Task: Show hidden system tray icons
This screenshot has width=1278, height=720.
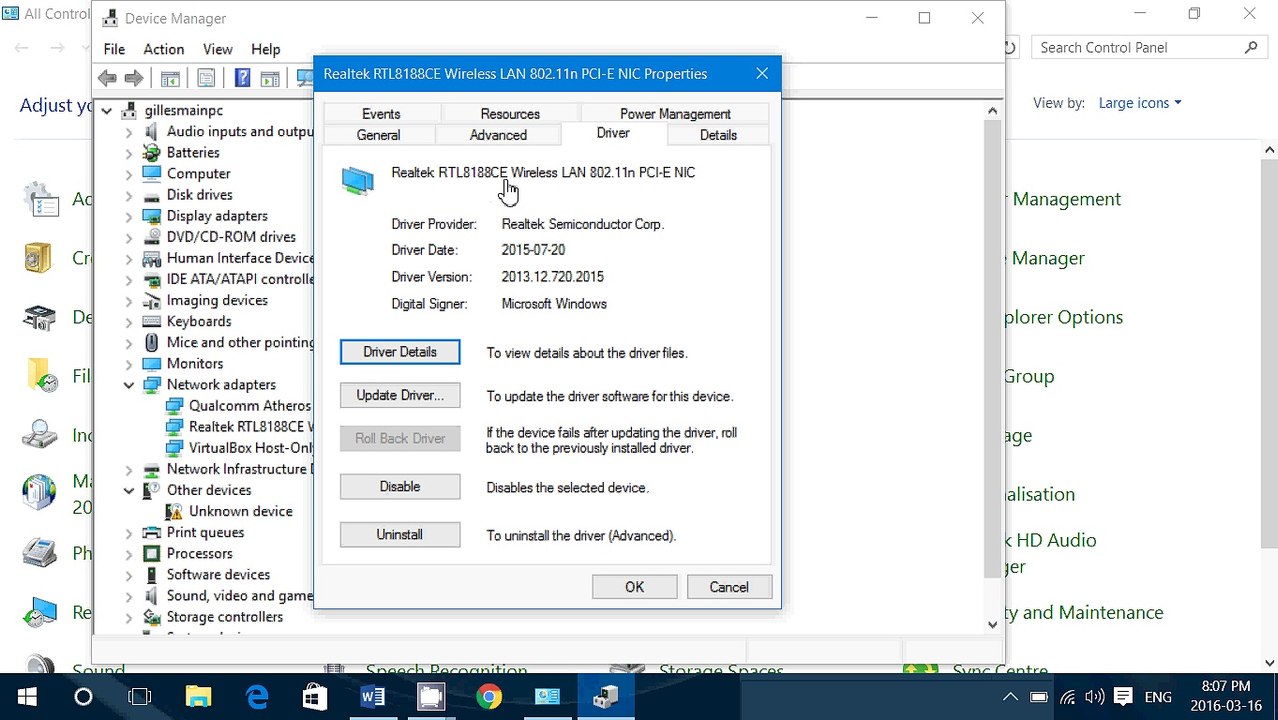Action: click(1010, 696)
